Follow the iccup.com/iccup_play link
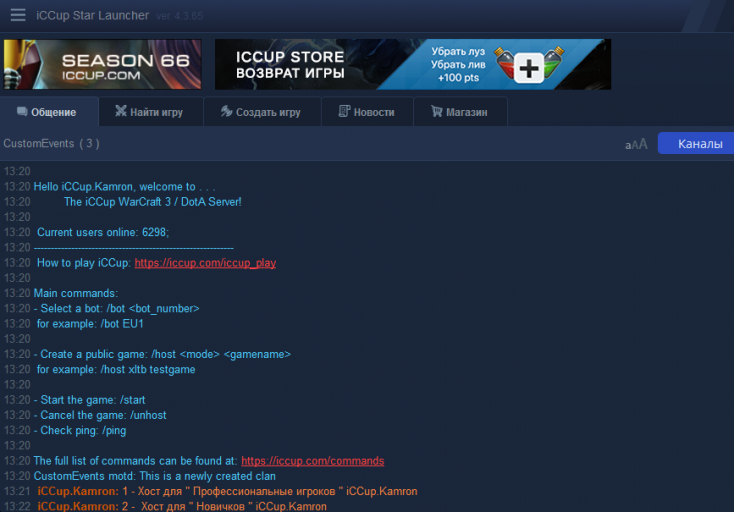This screenshot has width=734, height=512. (x=205, y=263)
